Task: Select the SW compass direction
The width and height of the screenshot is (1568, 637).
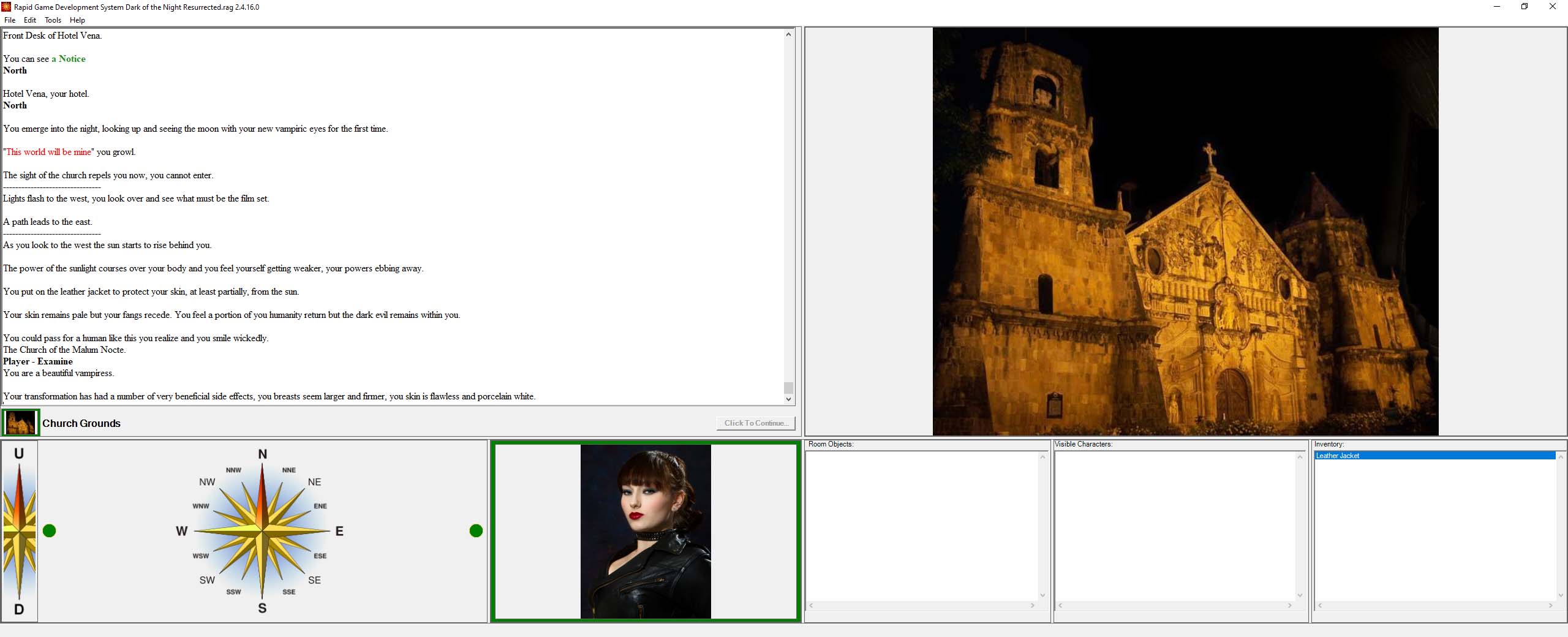Action: [x=207, y=580]
